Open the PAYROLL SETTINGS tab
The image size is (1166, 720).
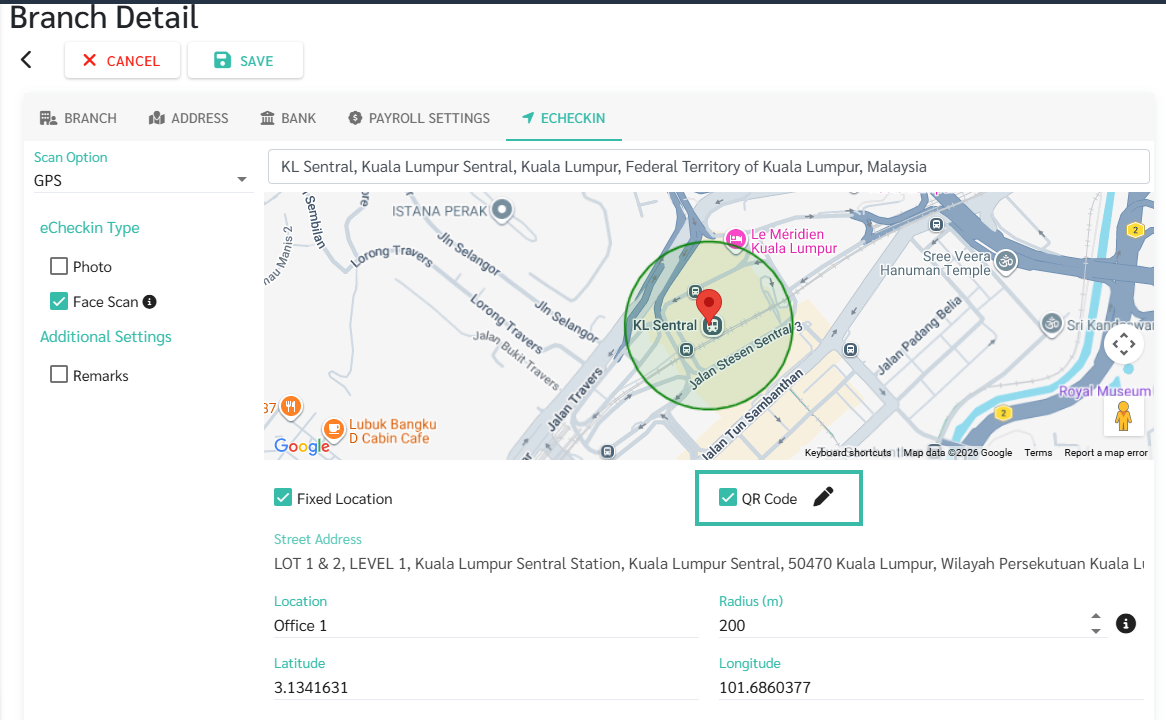pyautogui.click(x=419, y=118)
